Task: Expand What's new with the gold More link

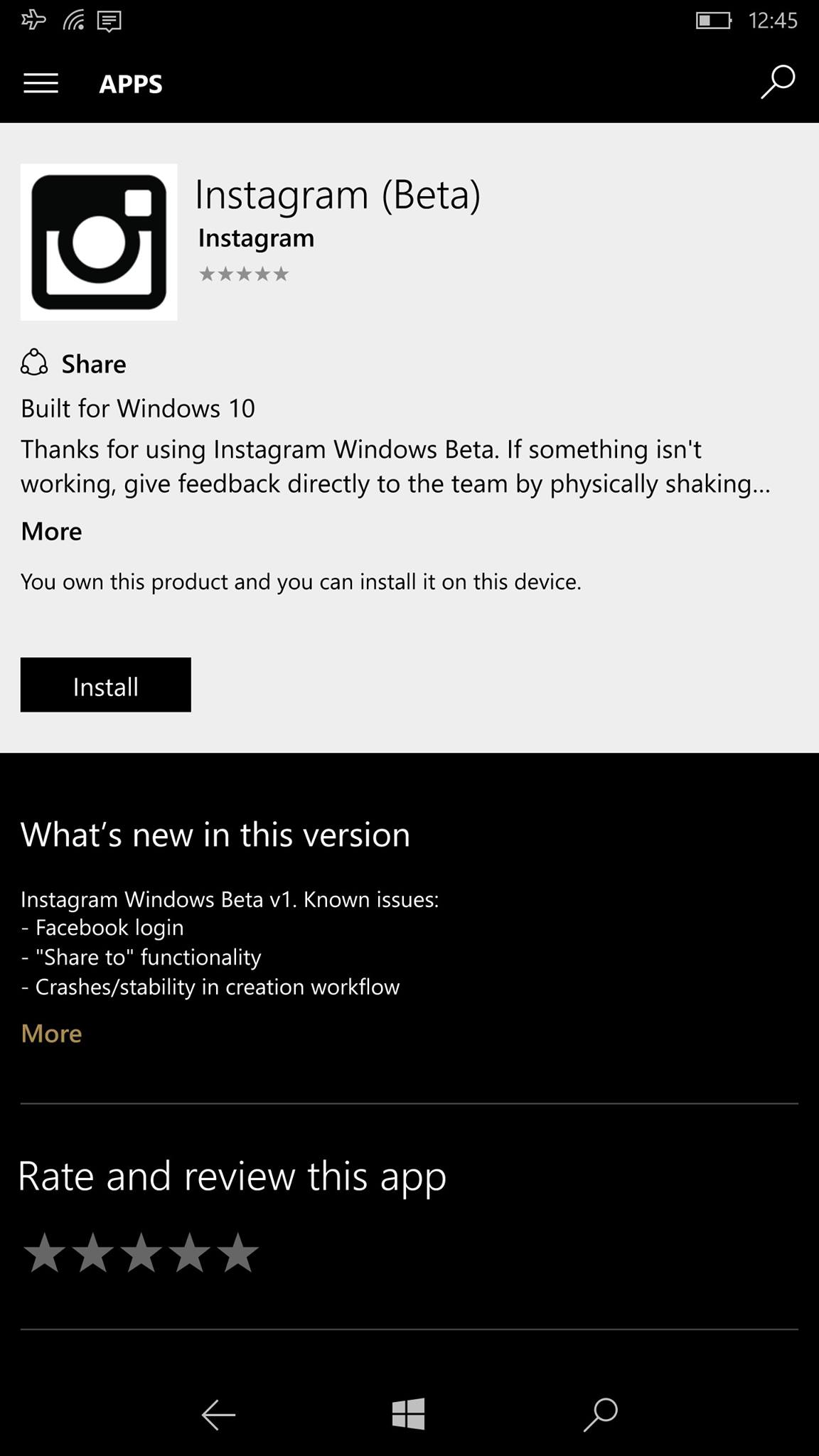Action: [x=51, y=1033]
